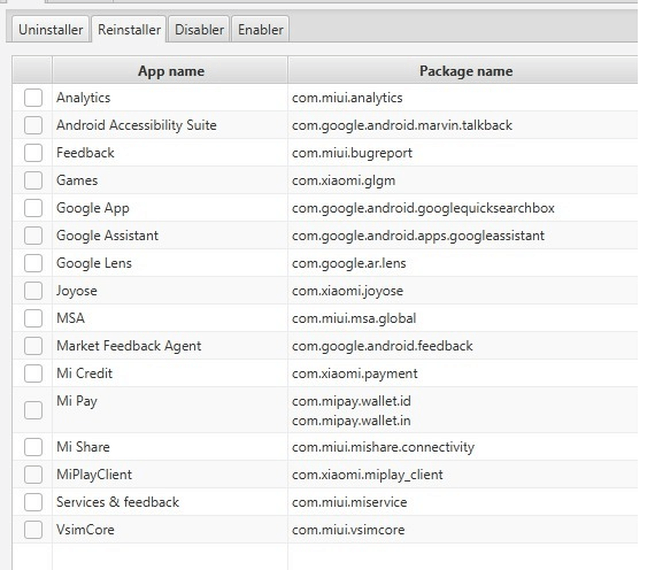Select package com.google.ar.lens
Image resolution: width=655 pixels, height=570 pixels.
[349, 263]
